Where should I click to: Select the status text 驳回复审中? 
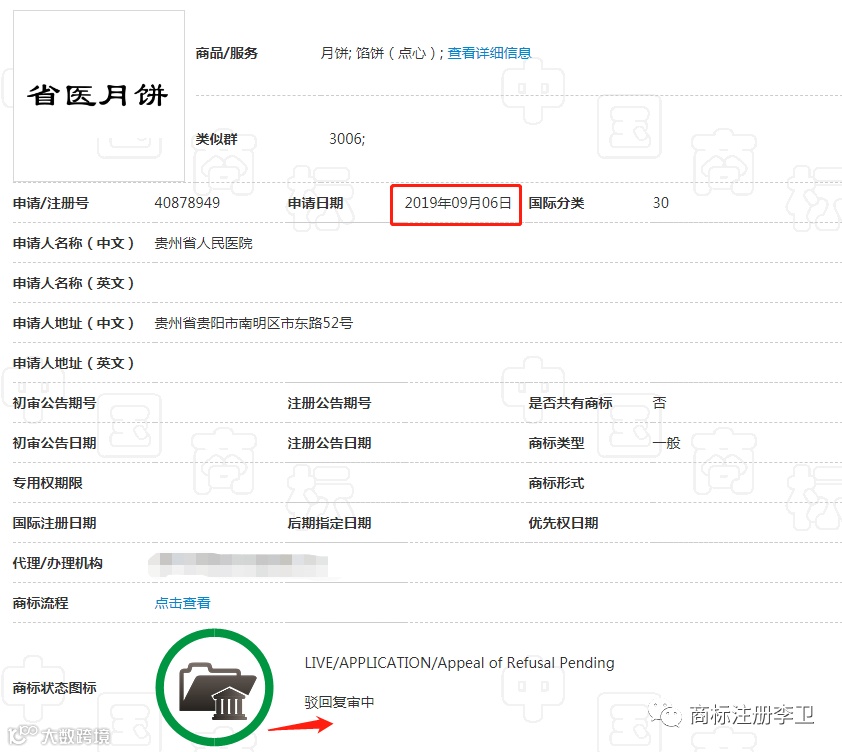click(339, 702)
